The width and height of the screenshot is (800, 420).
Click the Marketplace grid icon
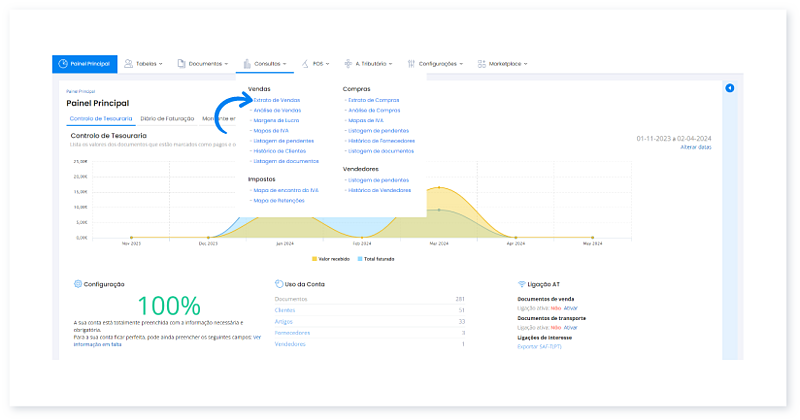point(481,64)
